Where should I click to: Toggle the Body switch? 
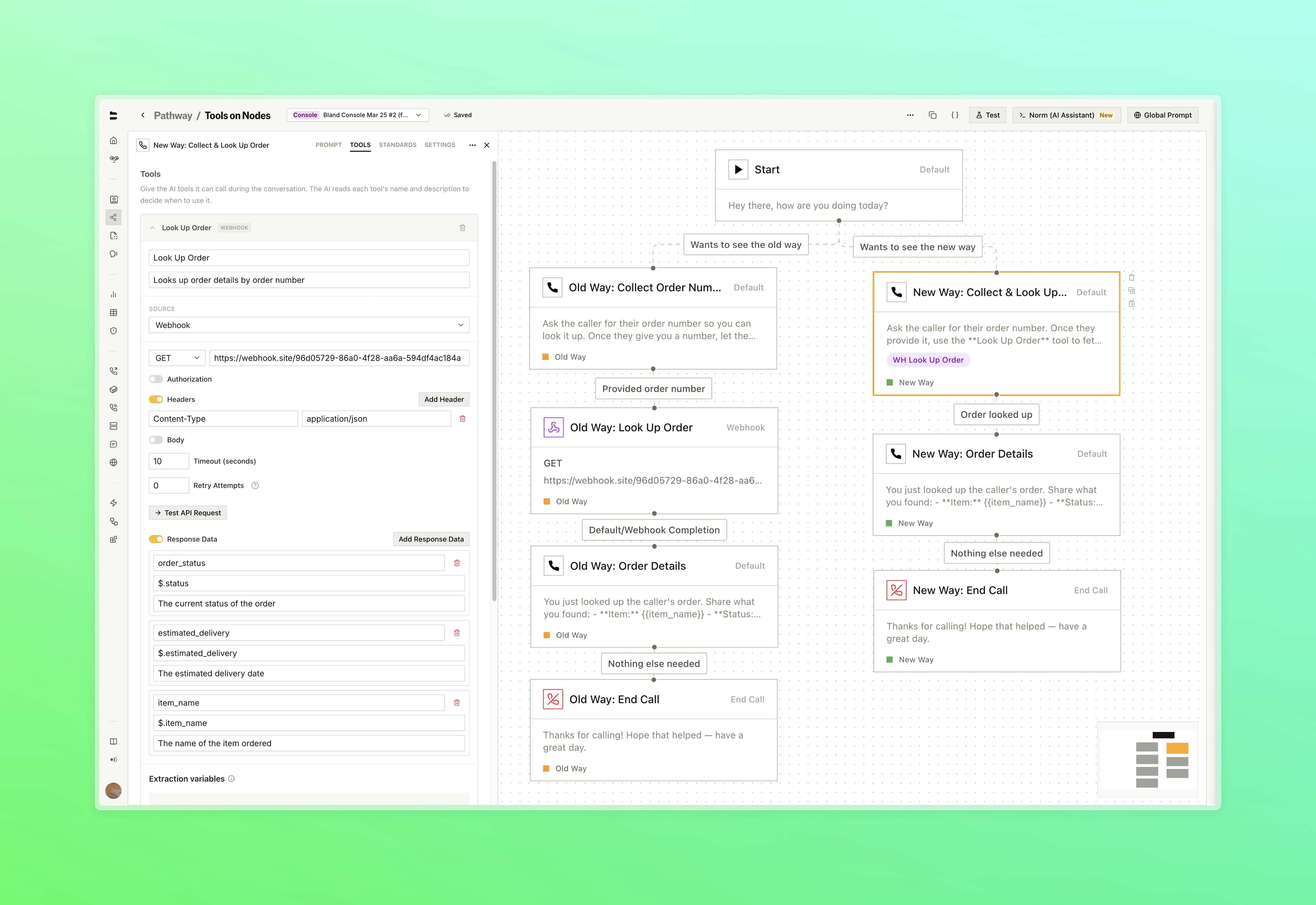[x=156, y=440]
